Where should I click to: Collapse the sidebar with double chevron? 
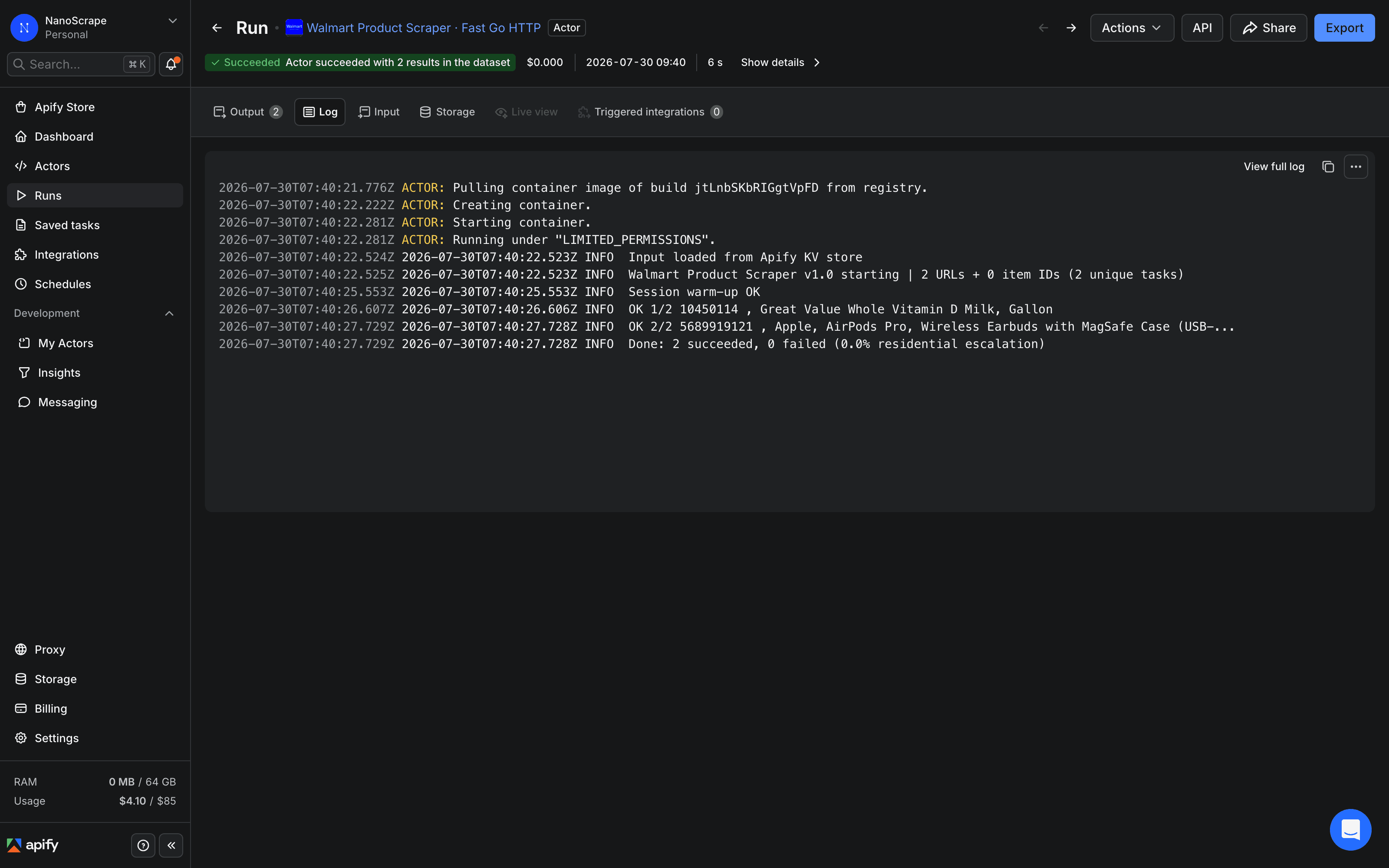[x=171, y=845]
